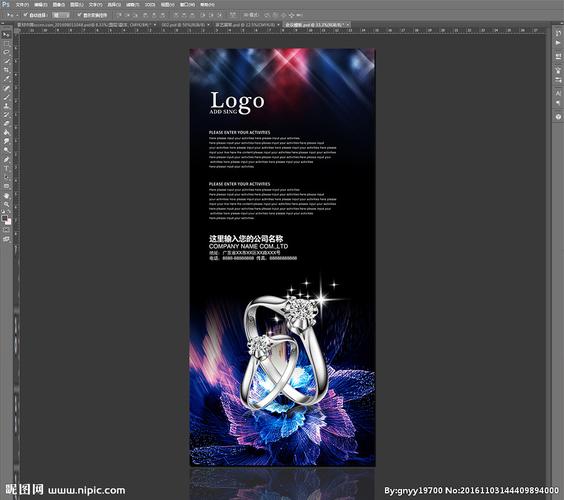The height and width of the screenshot is (500, 564).
Task: Close the 002.psd document tab
Action: point(208,24)
